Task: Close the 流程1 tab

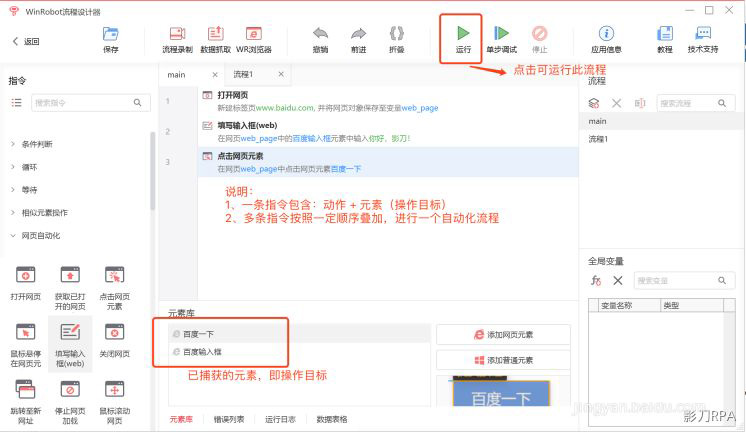Action: click(281, 74)
